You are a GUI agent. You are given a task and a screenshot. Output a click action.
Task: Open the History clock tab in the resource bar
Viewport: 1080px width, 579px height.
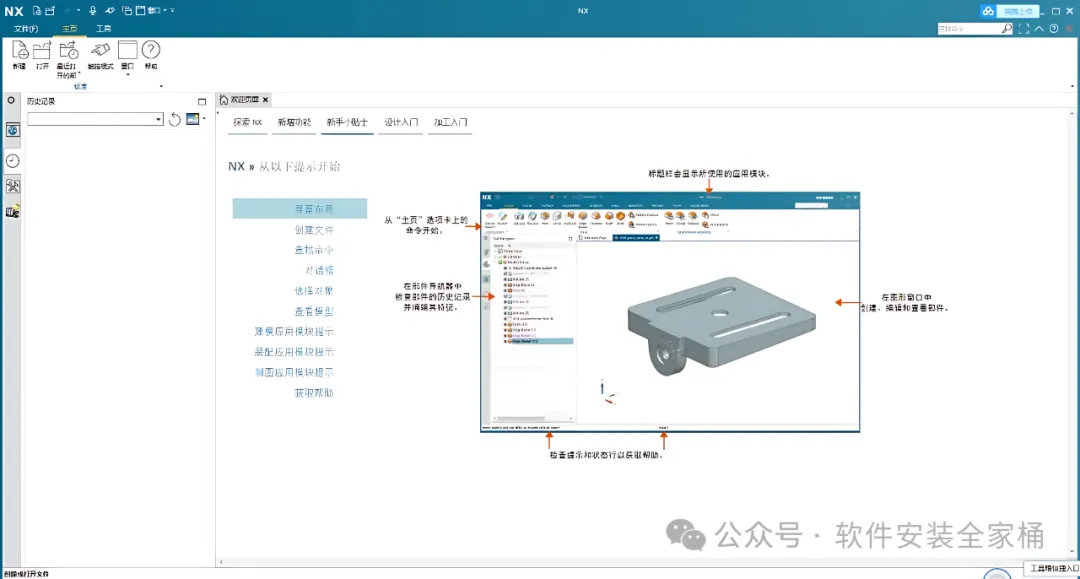(x=12, y=160)
